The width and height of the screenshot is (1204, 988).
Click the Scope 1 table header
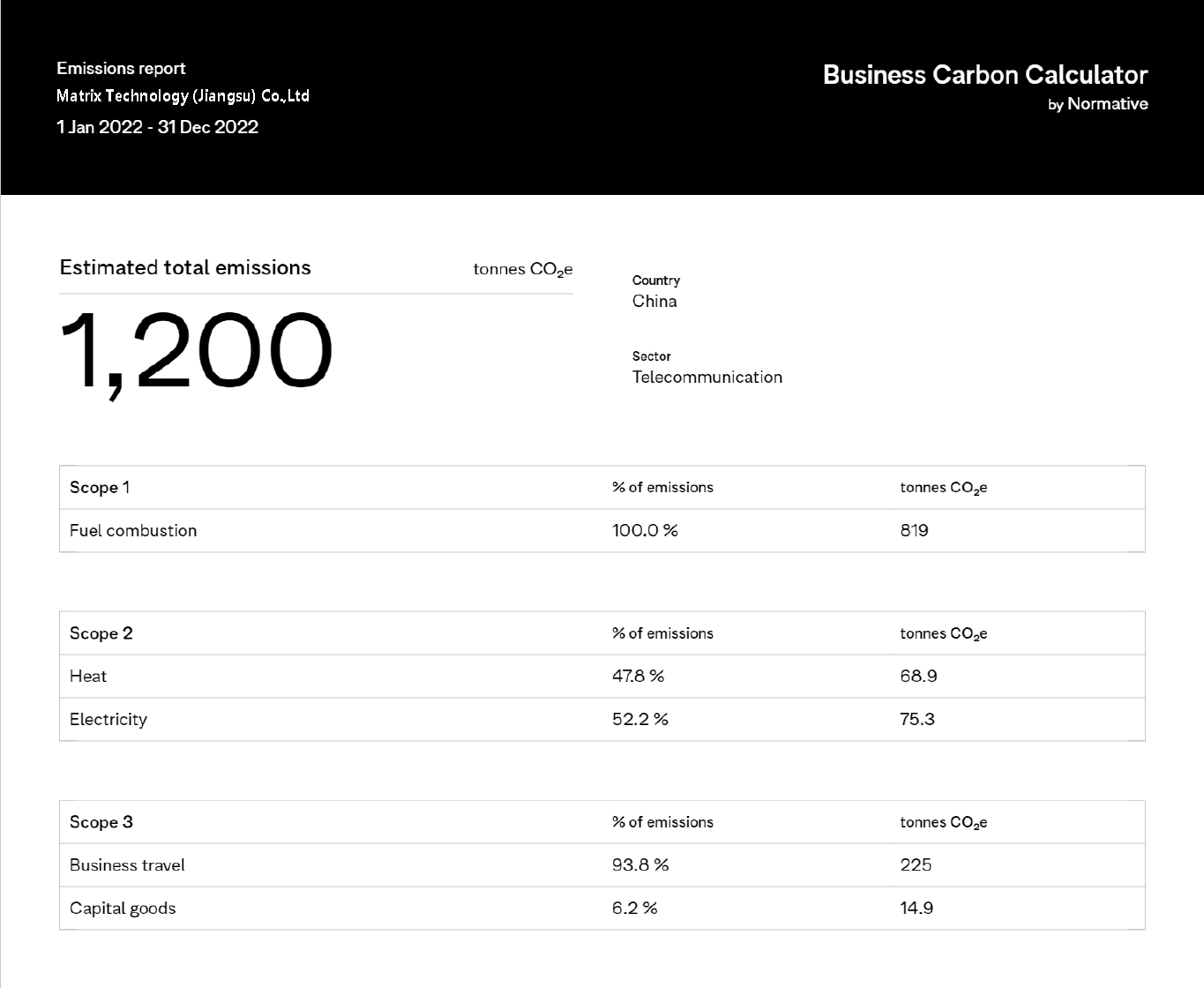pyautogui.click(x=100, y=488)
